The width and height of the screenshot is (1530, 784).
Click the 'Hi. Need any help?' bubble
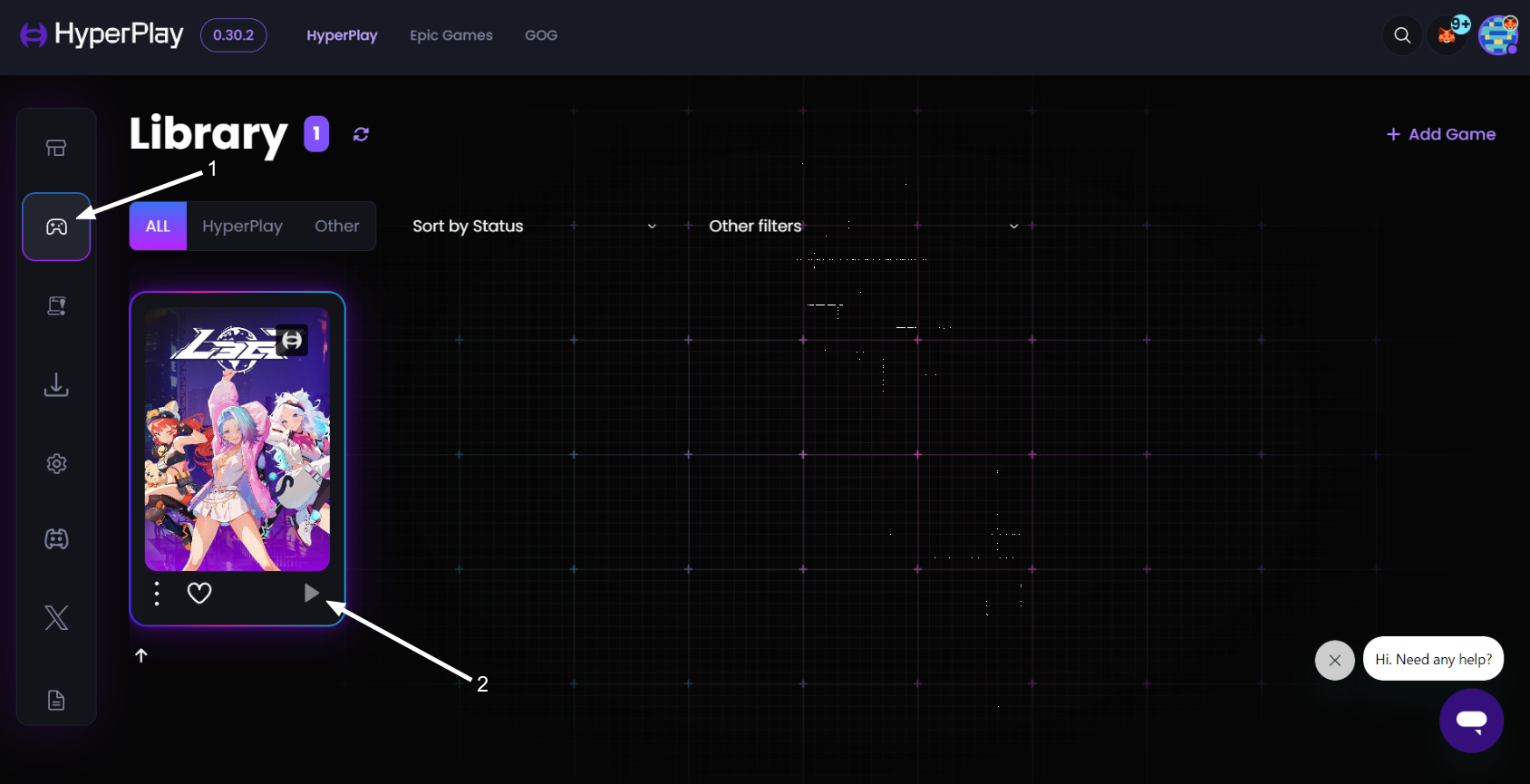click(1433, 659)
